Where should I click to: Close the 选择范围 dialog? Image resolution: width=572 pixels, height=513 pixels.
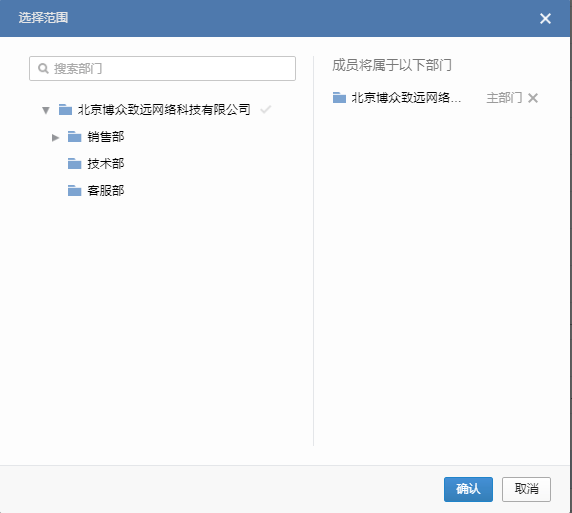coord(545,18)
